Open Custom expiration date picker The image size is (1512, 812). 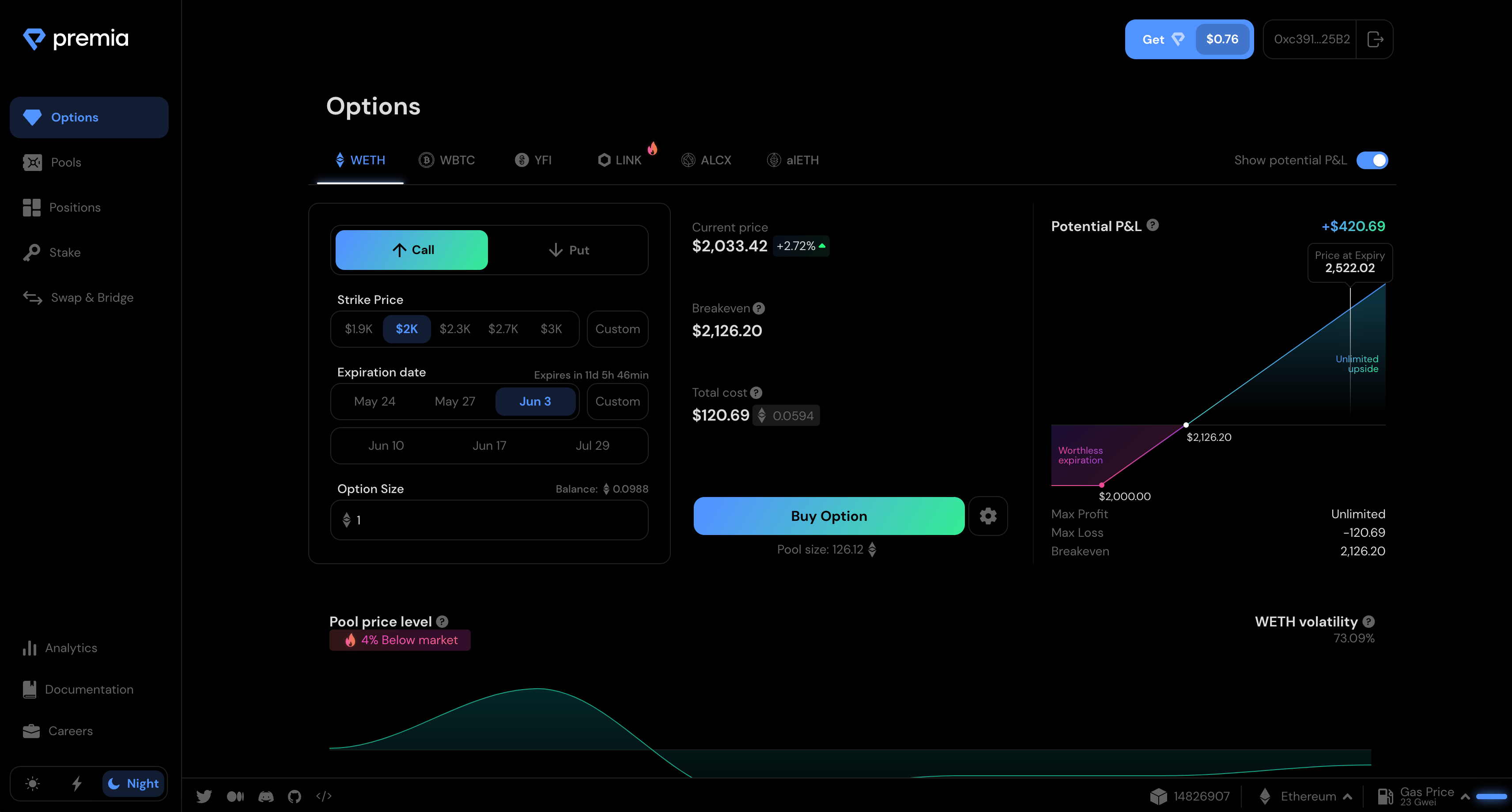[617, 402]
